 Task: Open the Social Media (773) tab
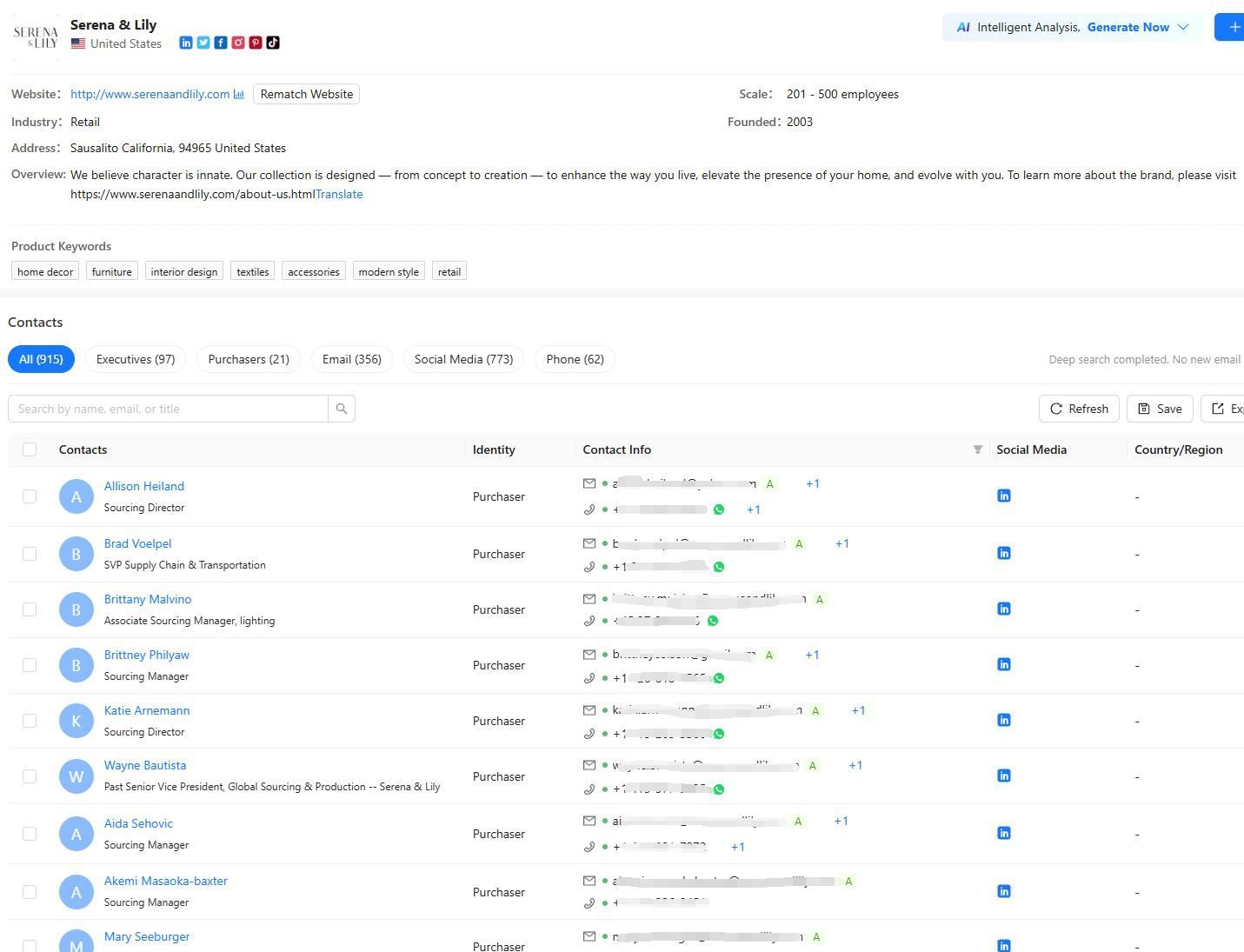click(464, 359)
